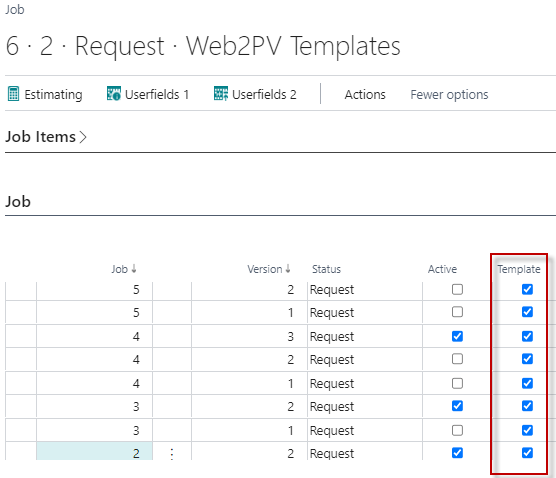Click row selector of job 5 version 2

click(21, 291)
